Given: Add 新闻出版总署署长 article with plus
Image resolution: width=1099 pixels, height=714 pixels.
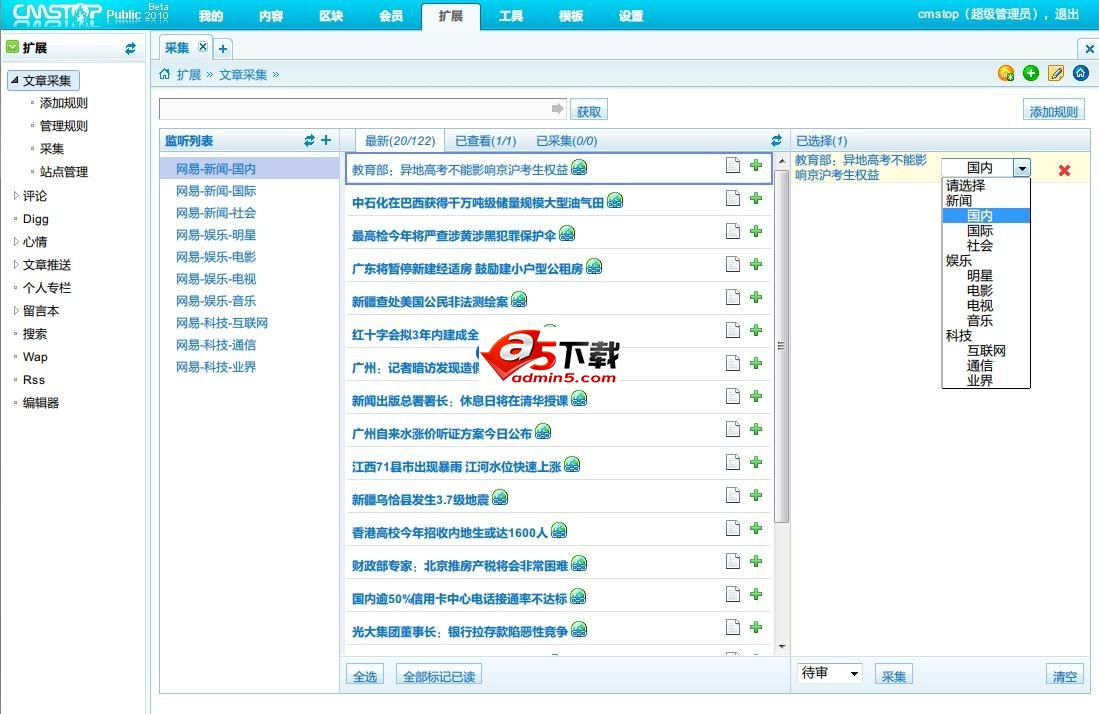Looking at the screenshot, I should coord(756,396).
